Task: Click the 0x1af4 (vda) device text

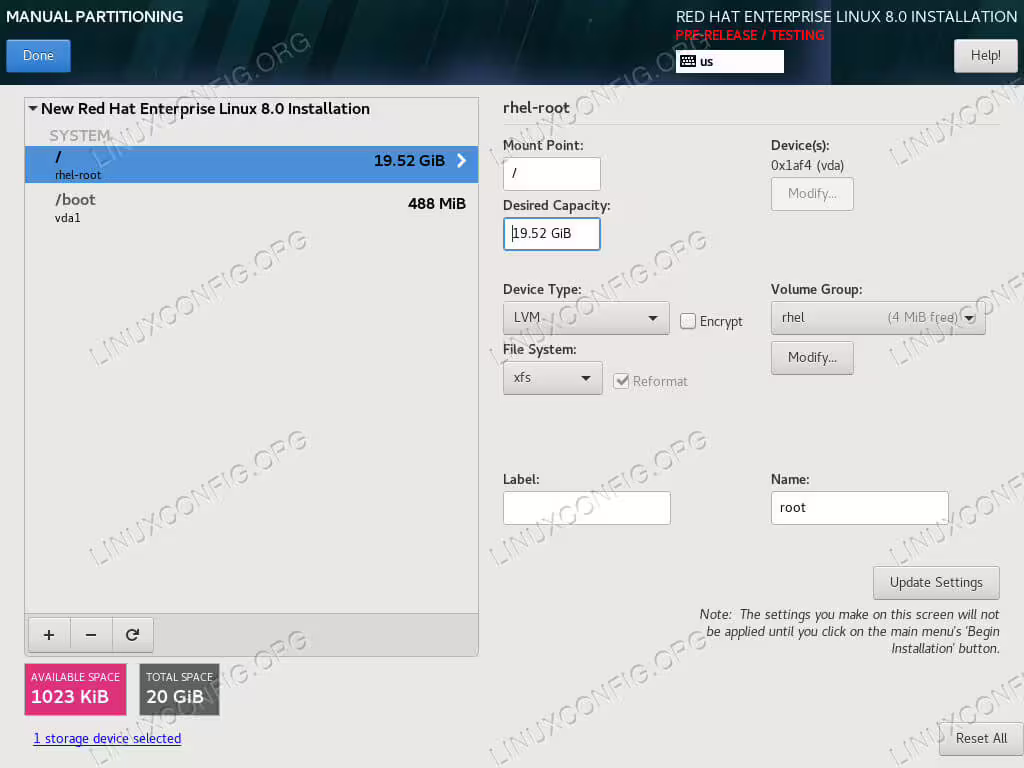Action: point(807,166)
